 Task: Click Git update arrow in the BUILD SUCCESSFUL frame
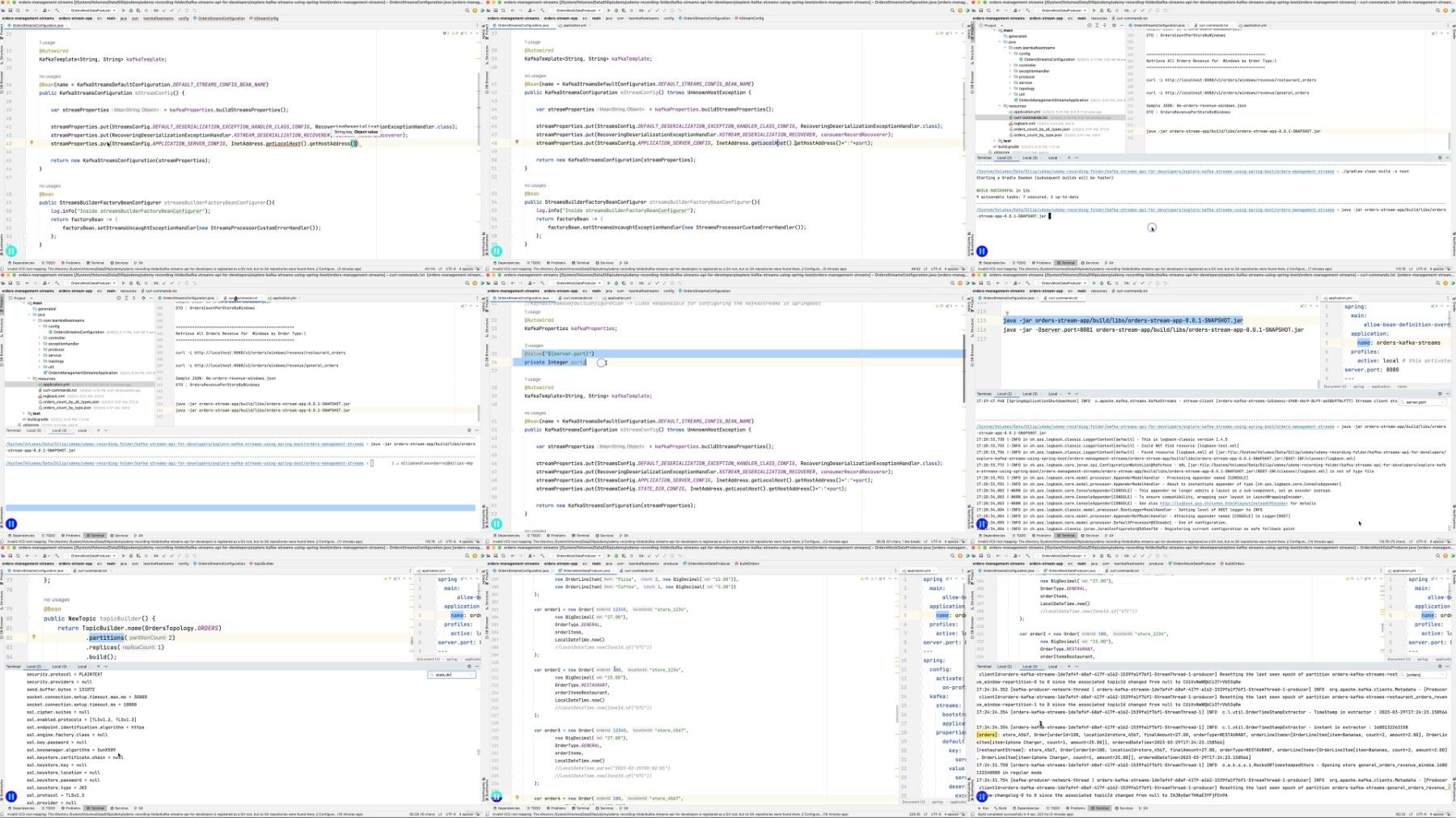point(1135,11)
